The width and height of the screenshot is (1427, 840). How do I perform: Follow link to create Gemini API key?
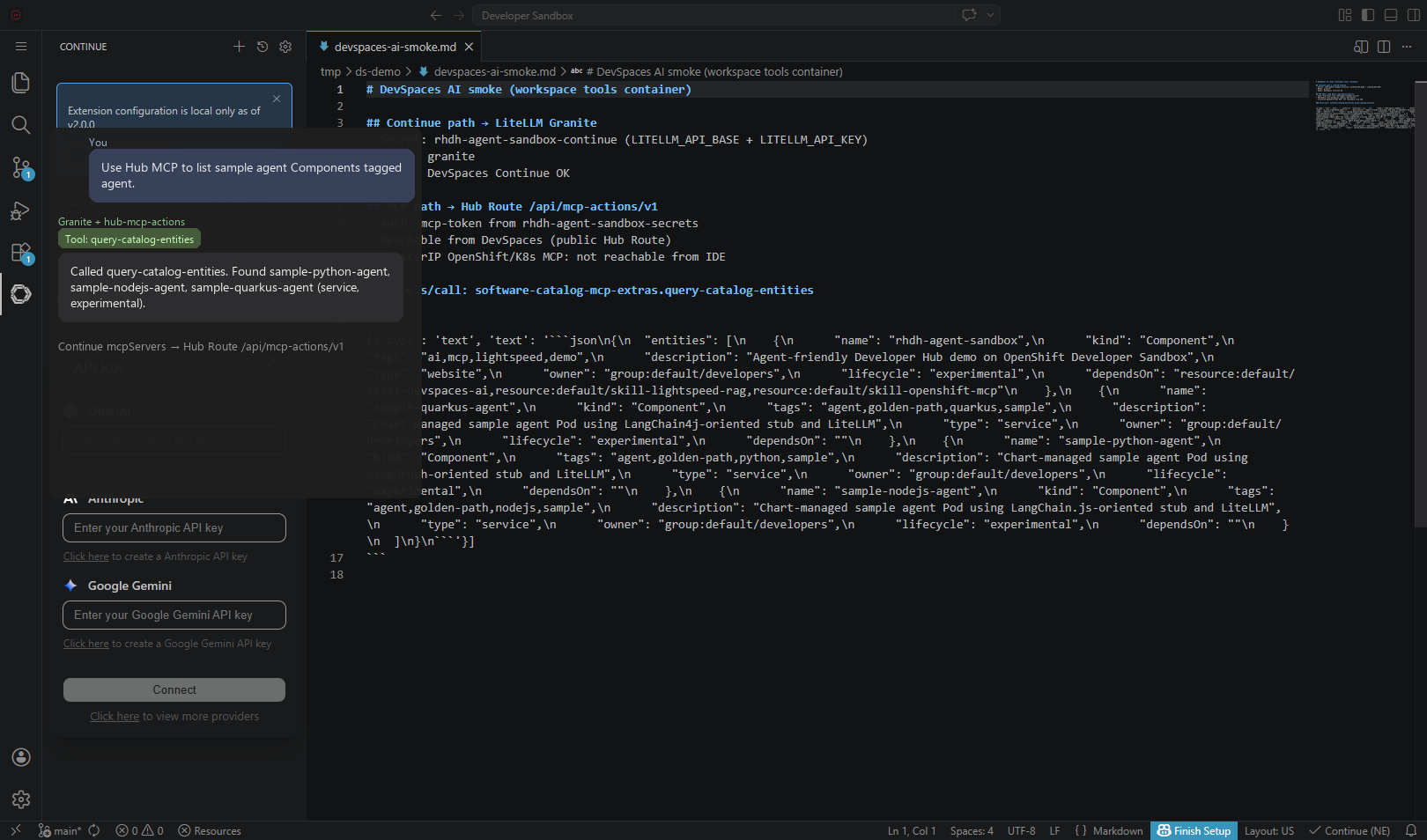(x=86, y=644)
